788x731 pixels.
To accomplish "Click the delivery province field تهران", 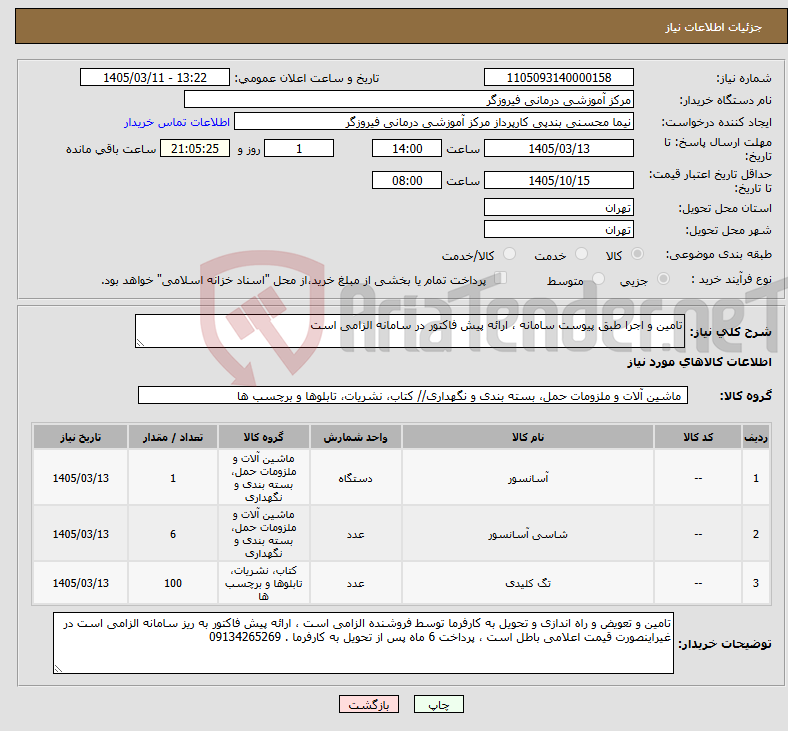I will pyautogui.click(x=559, y=207).
